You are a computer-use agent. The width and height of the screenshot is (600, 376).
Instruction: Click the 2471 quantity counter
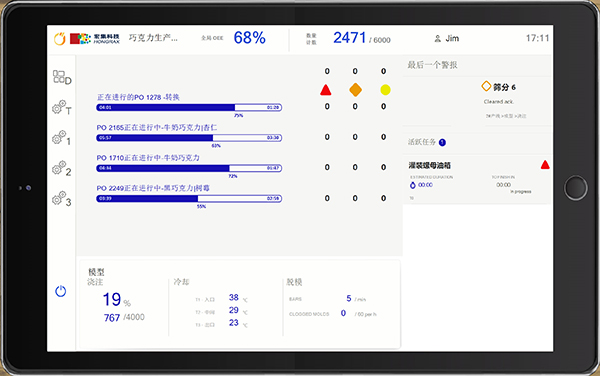[x=350, y=38]
